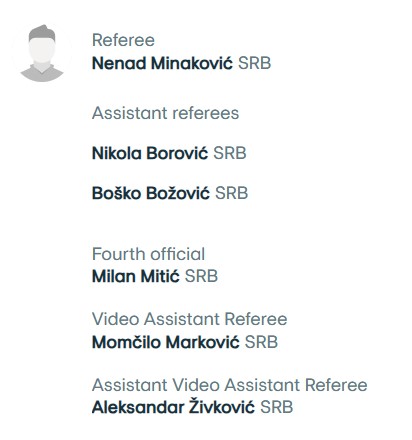Click the "Video Assistant Referee" heading
The width and height of the screenshot is (412, 440).
pyautogui.click(x=189, y=319)
